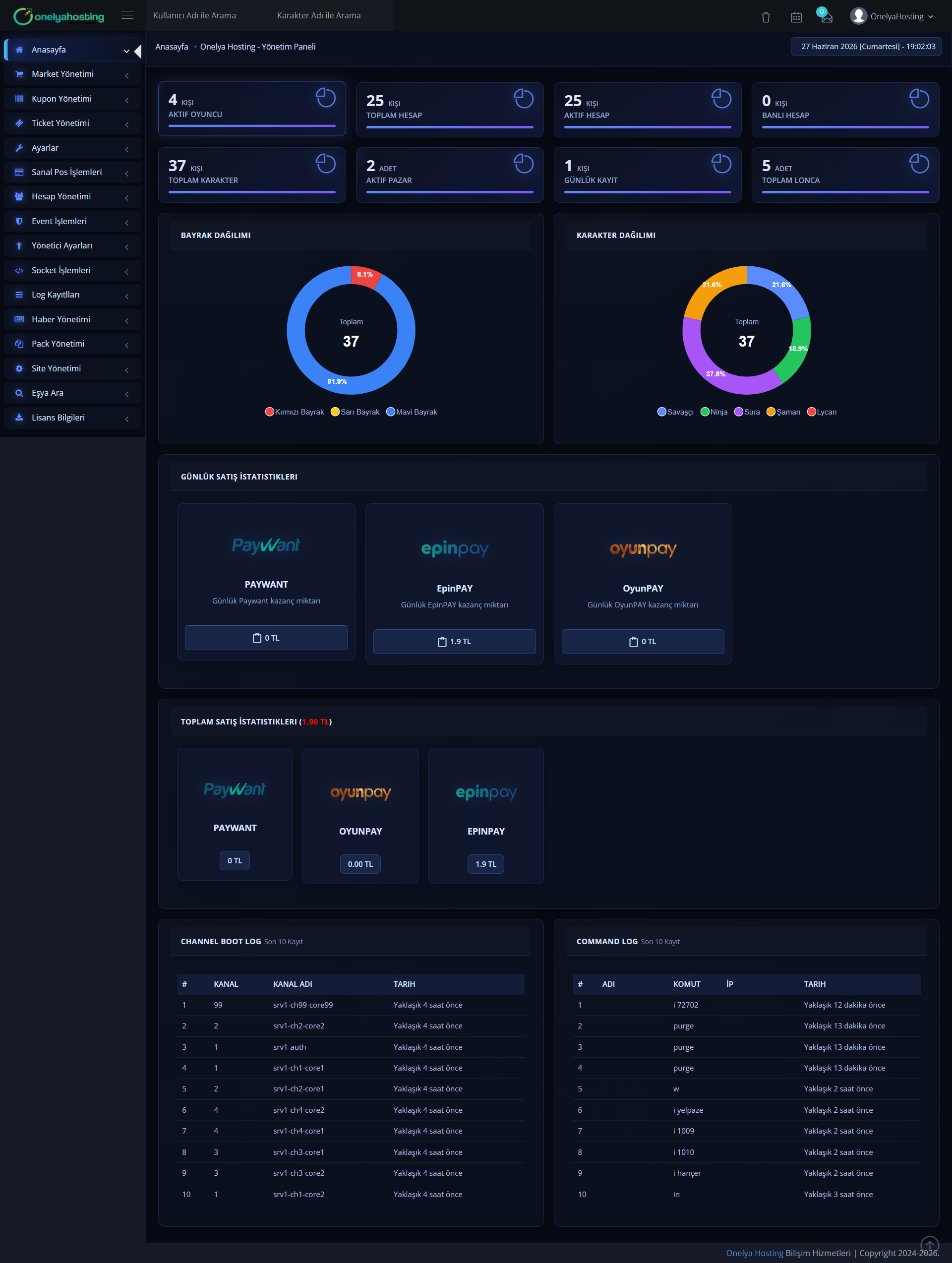Select boot log row srv1-ch99-core99
This screenshot has height=1263, width=952.
tap(351, 1005)
